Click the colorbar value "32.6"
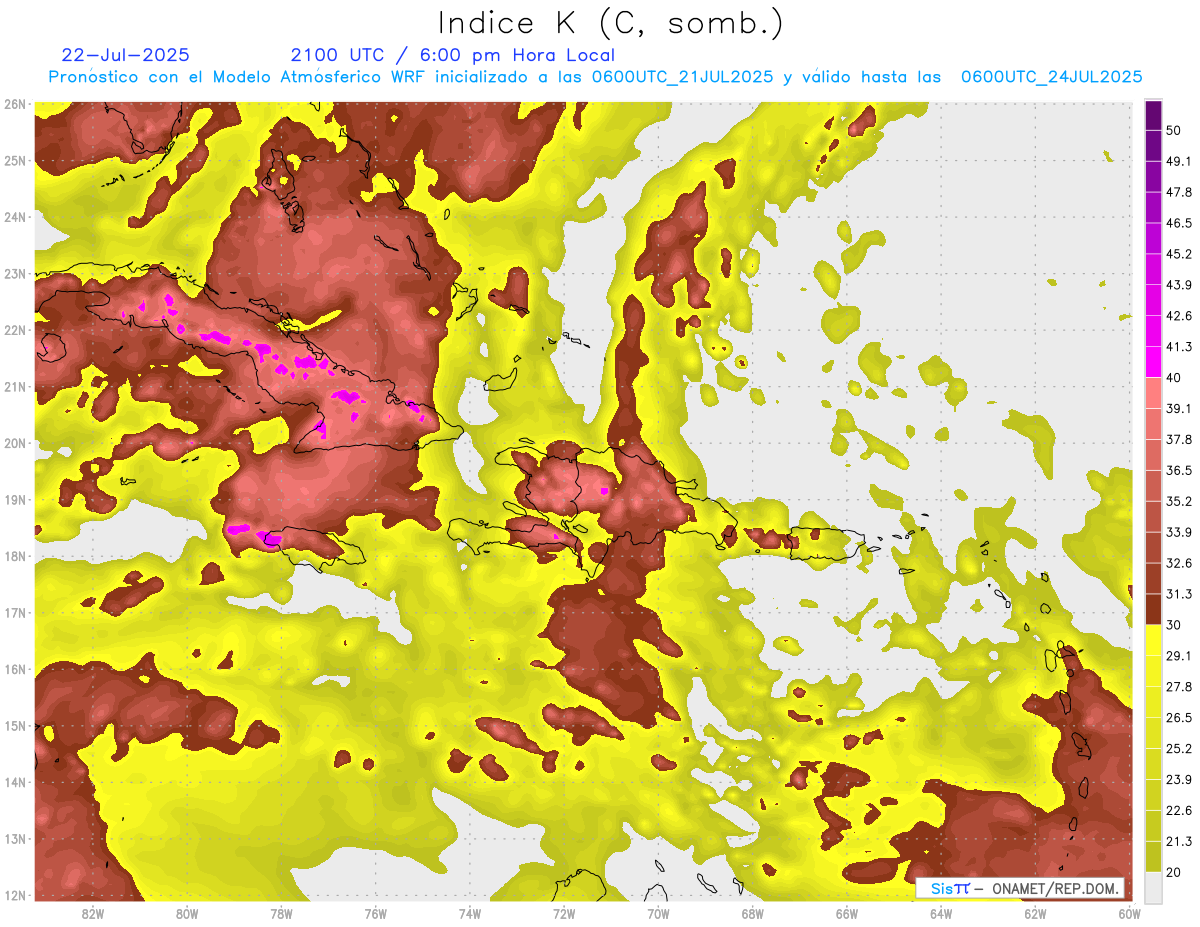The image size is (1200, 927). tap(1178, 563)
